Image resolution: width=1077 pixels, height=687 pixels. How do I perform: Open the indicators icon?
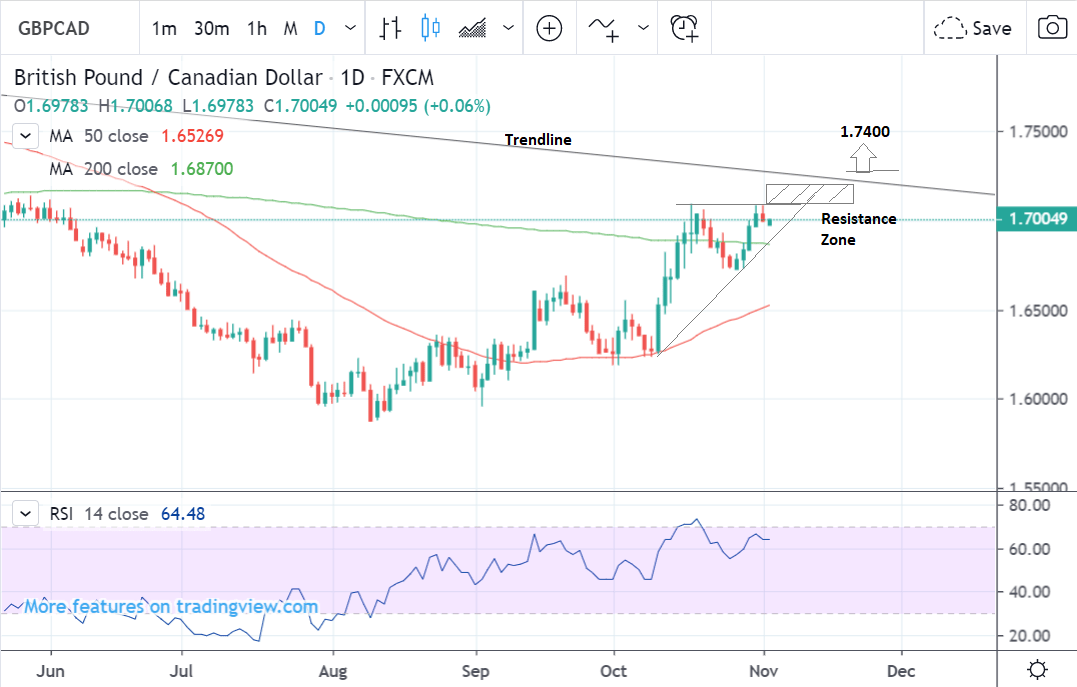(x=606, y=28)
